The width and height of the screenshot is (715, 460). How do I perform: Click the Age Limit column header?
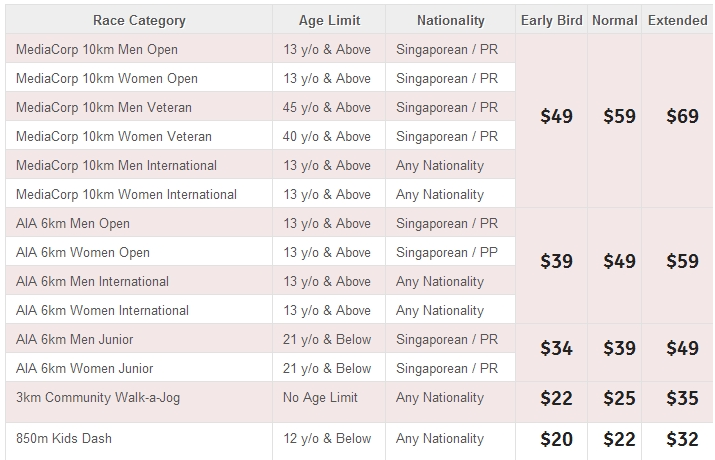click(329, 20)
